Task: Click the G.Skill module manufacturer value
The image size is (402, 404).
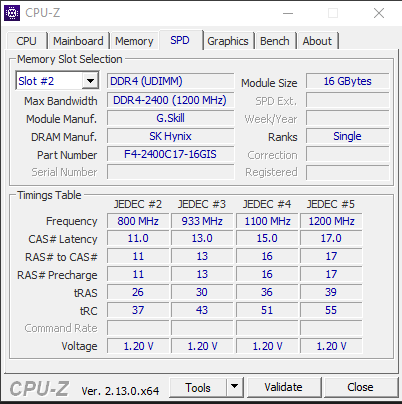Action: pyautogui.click(x=170, y=118)
